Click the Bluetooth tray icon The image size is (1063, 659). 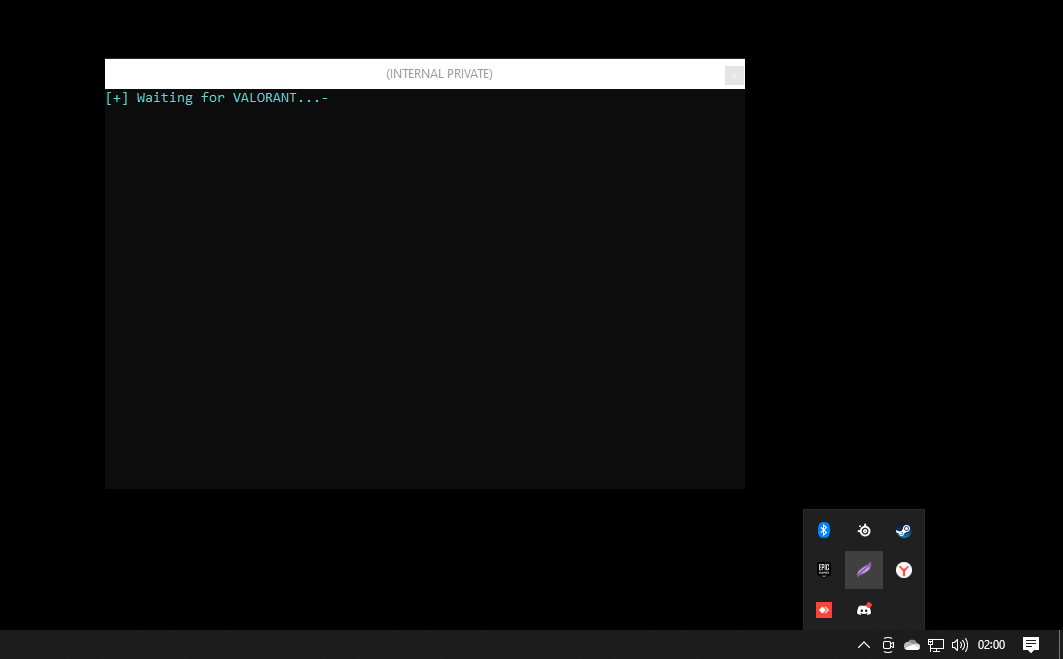[824, 530]
